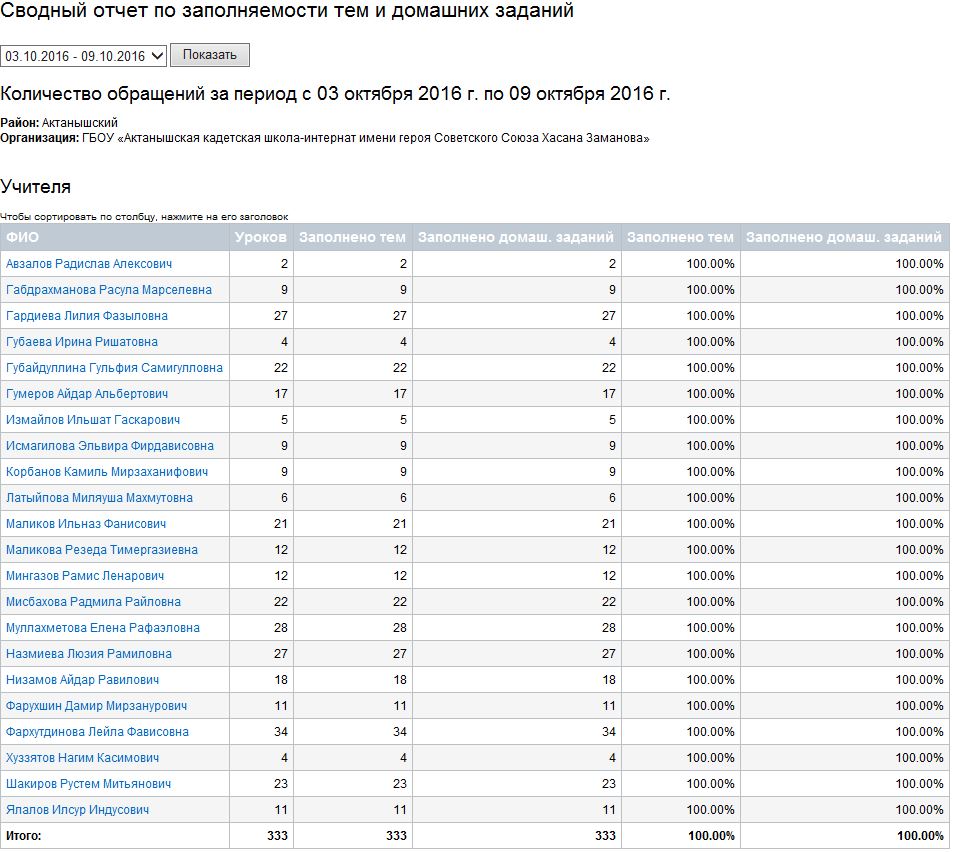
Task: Click on Япалов Илсур Индусович
Action: tap(77, 810)
